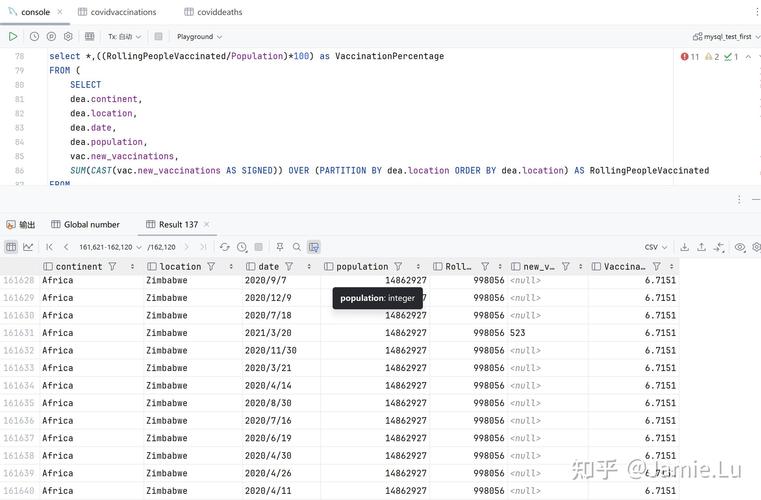This screenshot has height=500, width=761.
Task: Open query history clock icon
Action: coord(34,36)
